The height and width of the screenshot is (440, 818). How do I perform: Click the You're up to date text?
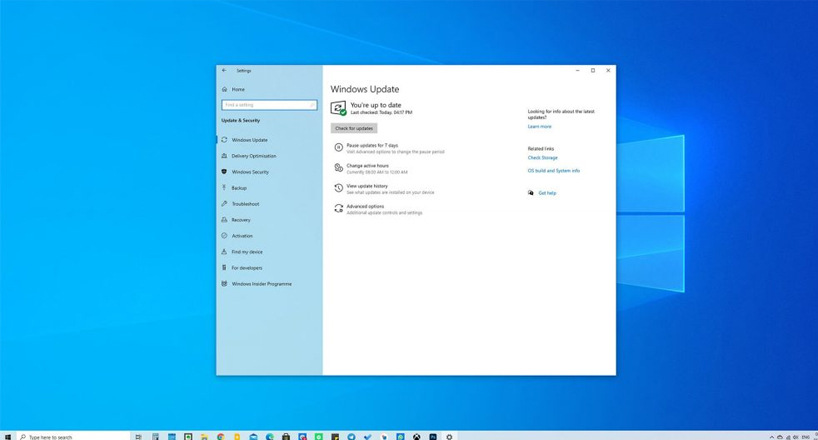coord(376,105)
